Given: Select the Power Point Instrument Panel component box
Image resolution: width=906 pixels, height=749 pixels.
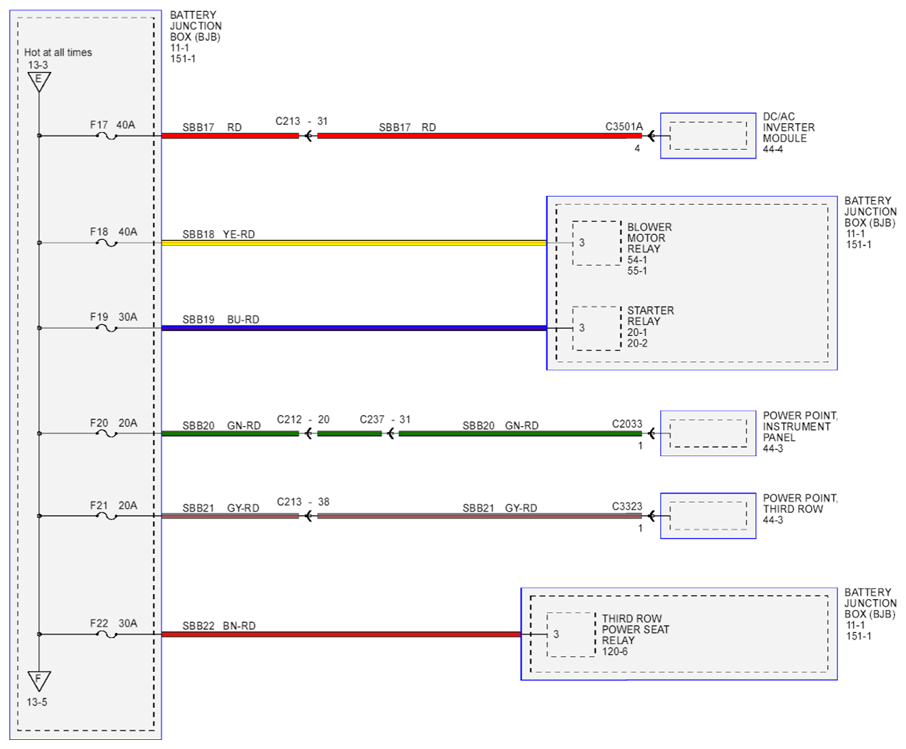Looking at the screenshot, I should point(708,433).
